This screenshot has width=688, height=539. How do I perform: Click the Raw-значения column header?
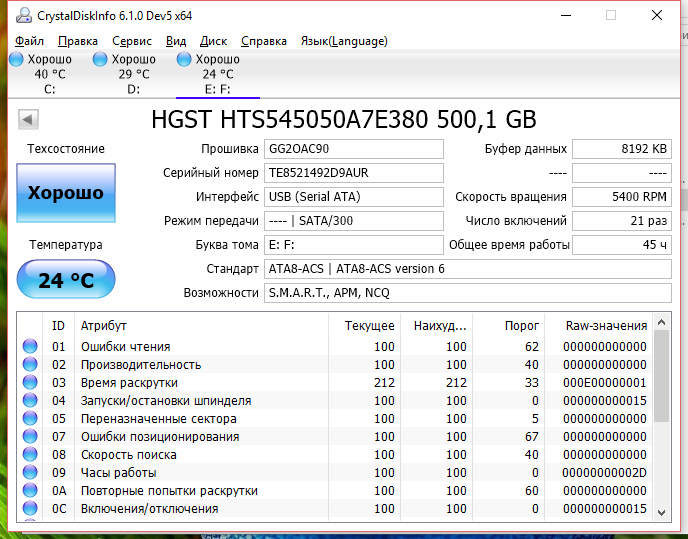click(598, 326)
